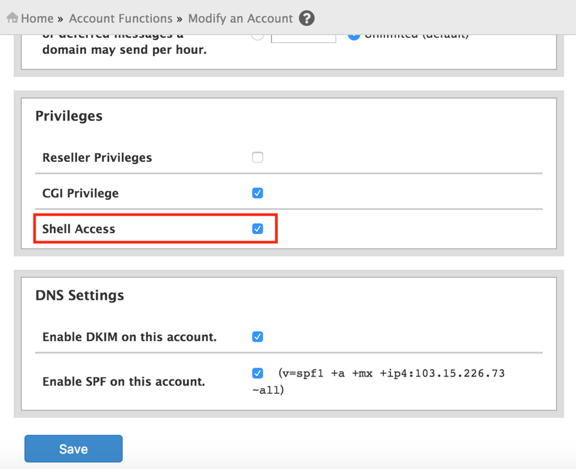Open the help question mark icon
576x469 pixels.
pos(306,18)
